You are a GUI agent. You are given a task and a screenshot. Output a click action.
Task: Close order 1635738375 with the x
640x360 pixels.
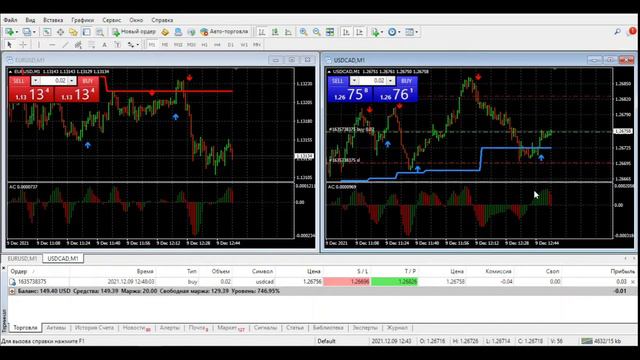click(x=633, y=282)
